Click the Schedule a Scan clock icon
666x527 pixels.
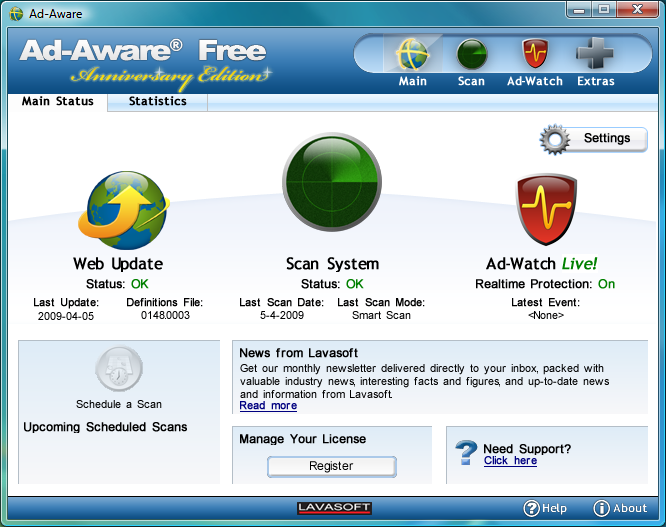tap(119, 369)
